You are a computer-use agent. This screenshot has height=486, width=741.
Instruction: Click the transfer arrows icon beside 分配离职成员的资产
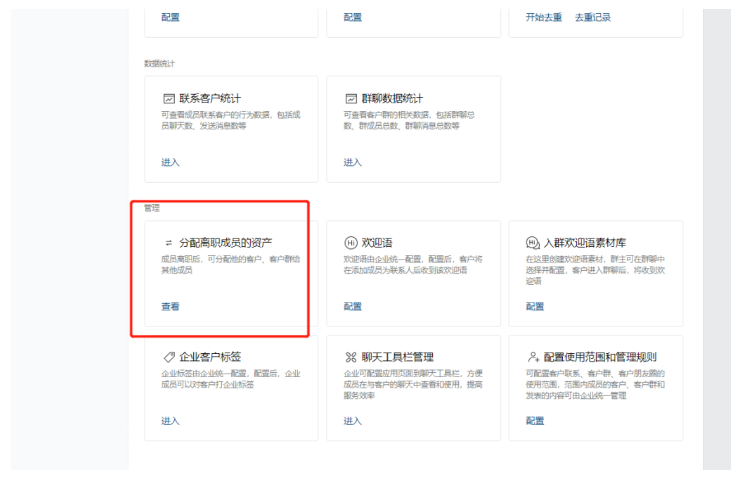(x=169, y=243)
